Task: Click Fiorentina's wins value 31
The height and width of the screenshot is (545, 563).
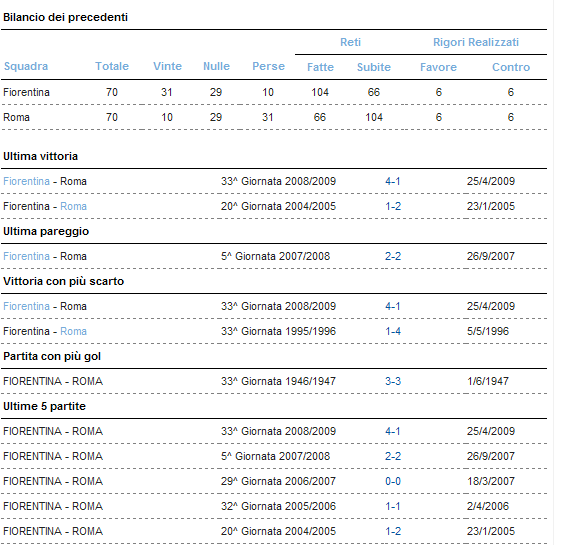Action: click(x=167, y=93)
